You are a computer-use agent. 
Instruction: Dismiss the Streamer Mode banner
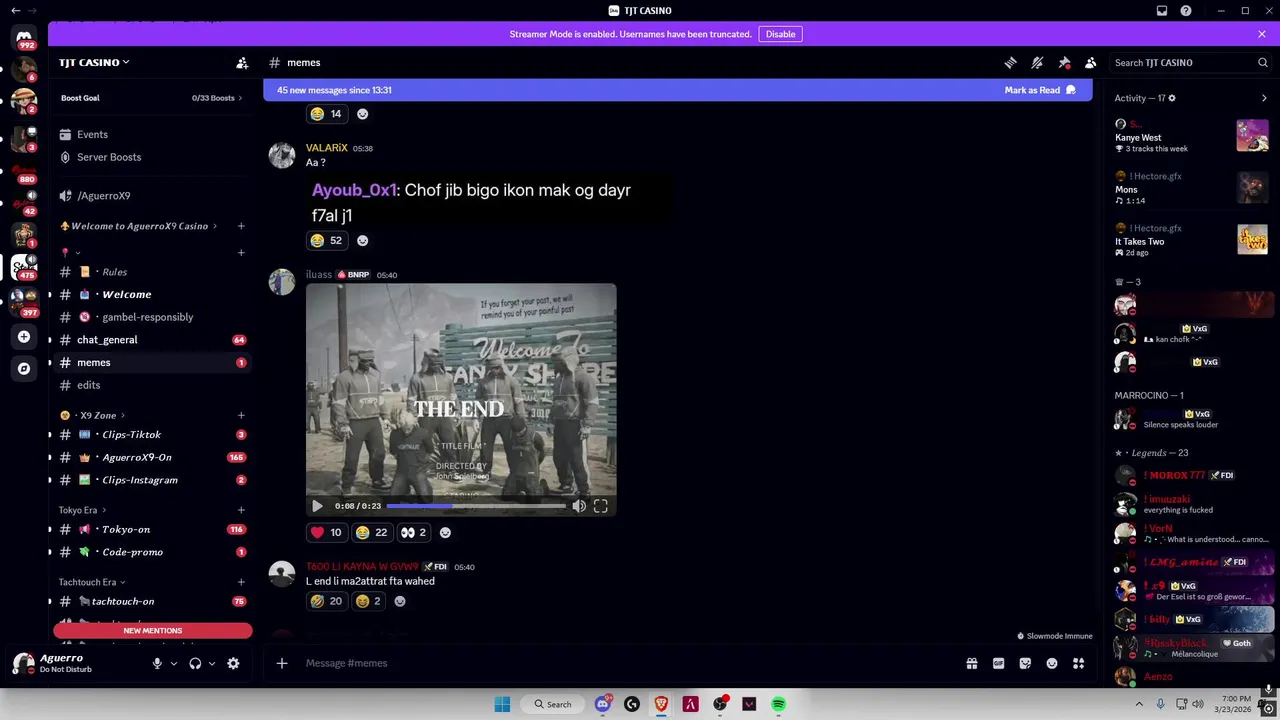(x=1262, y=34)
